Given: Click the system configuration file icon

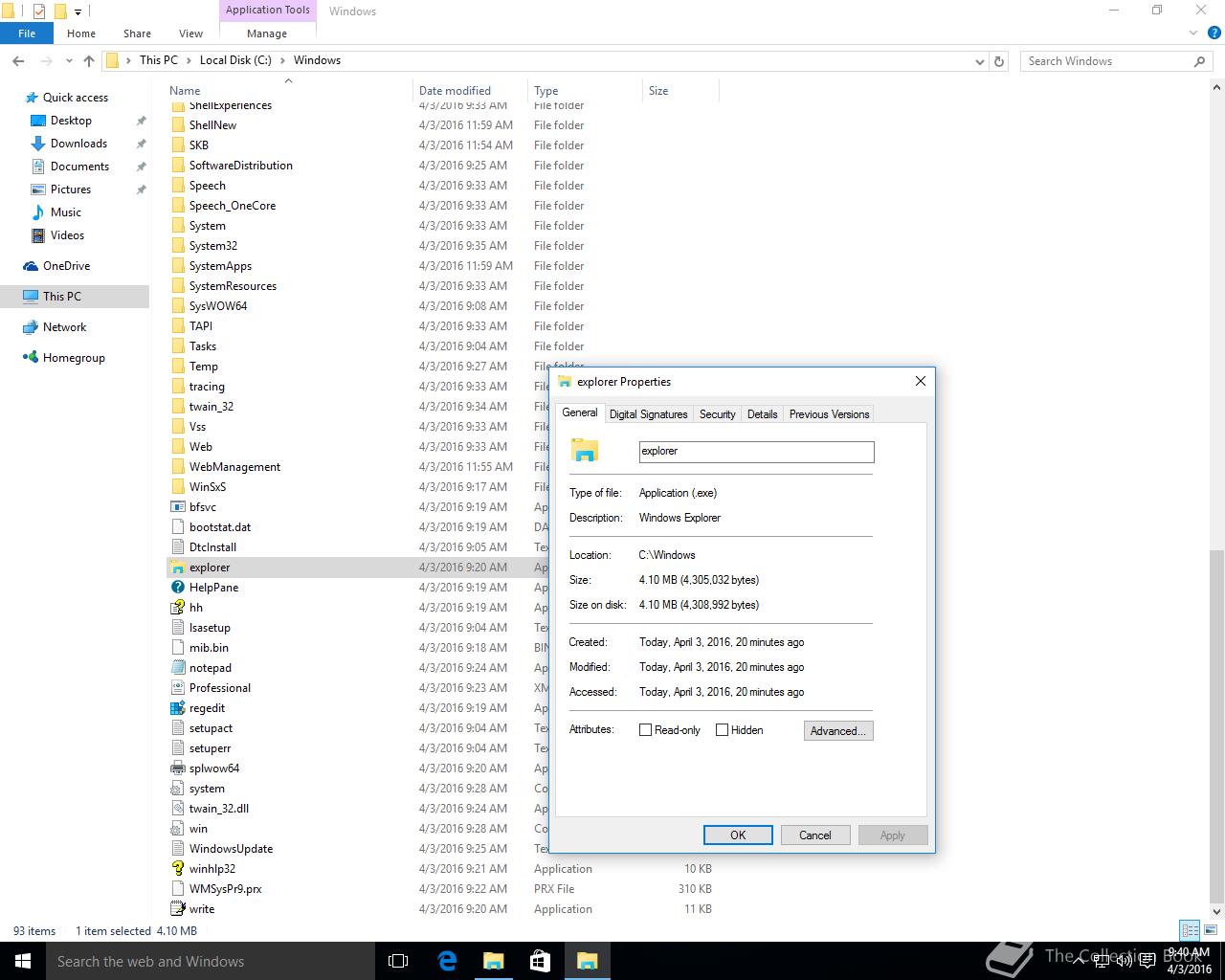Looking at the screenshot, I should pyautogui.click(x=177, y=789).
